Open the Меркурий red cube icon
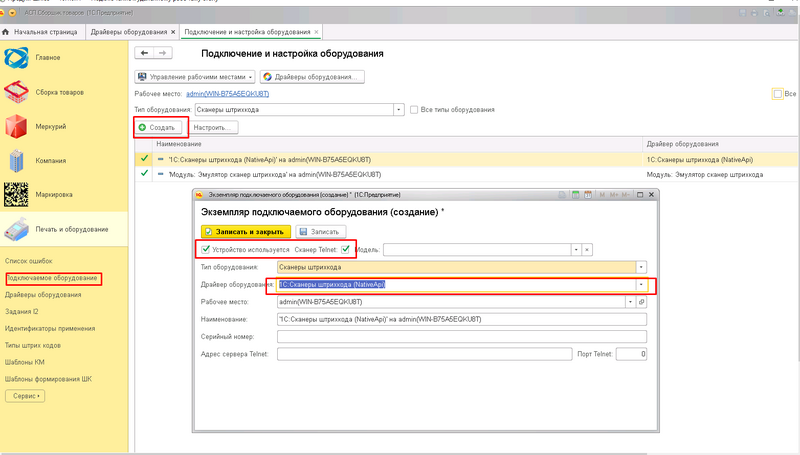800x455 pixels. [x=16, y=127]
